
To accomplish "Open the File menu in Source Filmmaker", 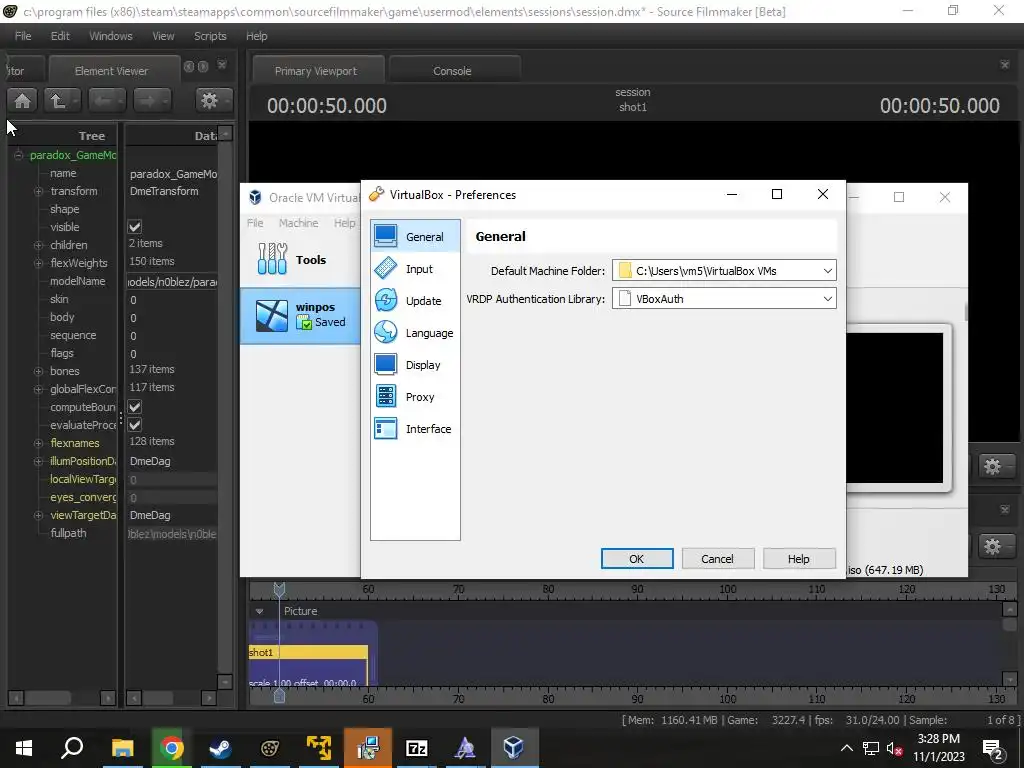I will (23, 36).
